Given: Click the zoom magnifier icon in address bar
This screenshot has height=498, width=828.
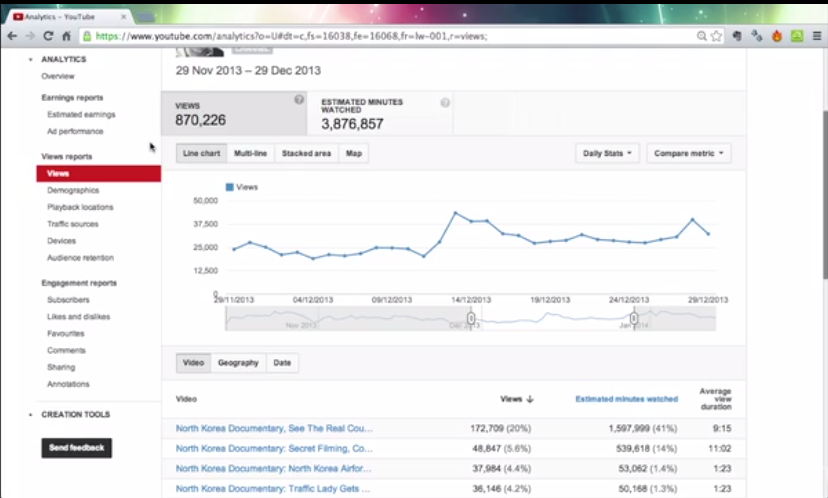Looking at the screenshot, I should pos(701,36).
